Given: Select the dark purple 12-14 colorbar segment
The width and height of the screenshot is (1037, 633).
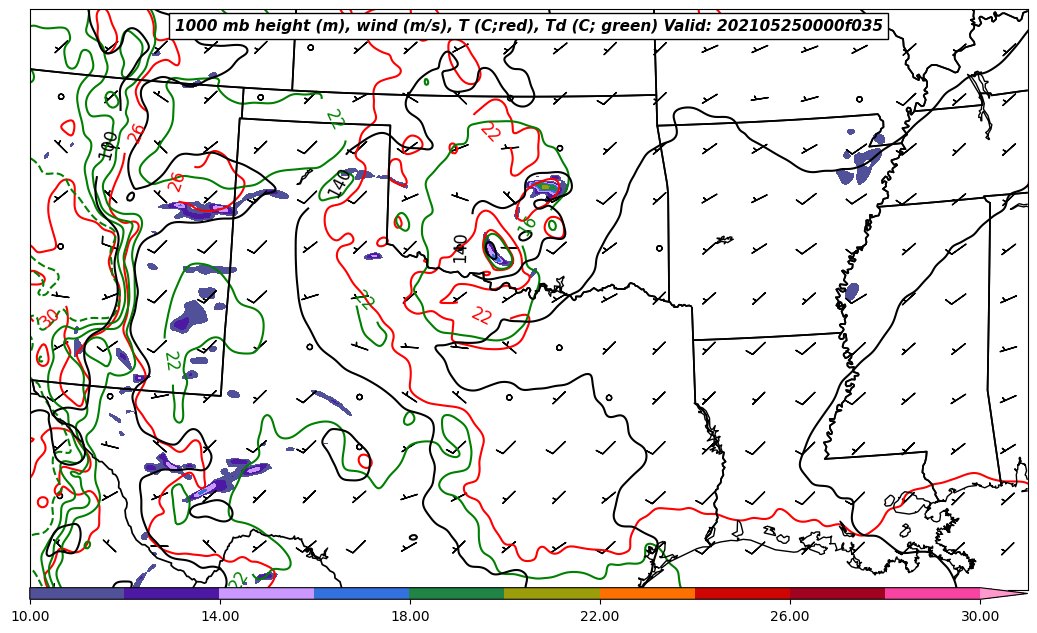Looking at the screenshot, I should tap(172, 593).
